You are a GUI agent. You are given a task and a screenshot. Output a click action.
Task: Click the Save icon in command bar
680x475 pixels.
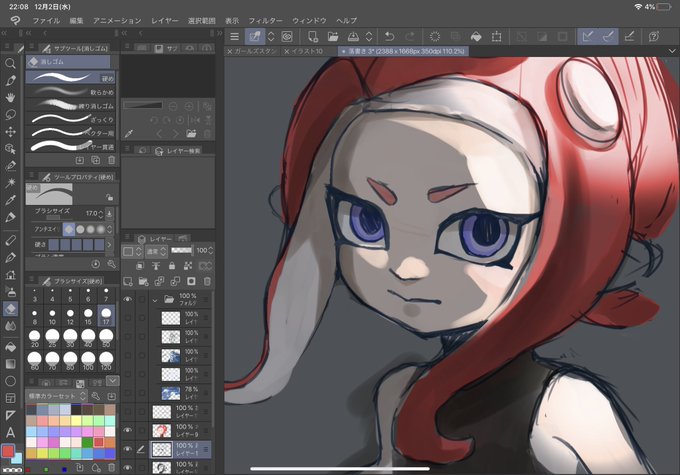pos(353,36)
